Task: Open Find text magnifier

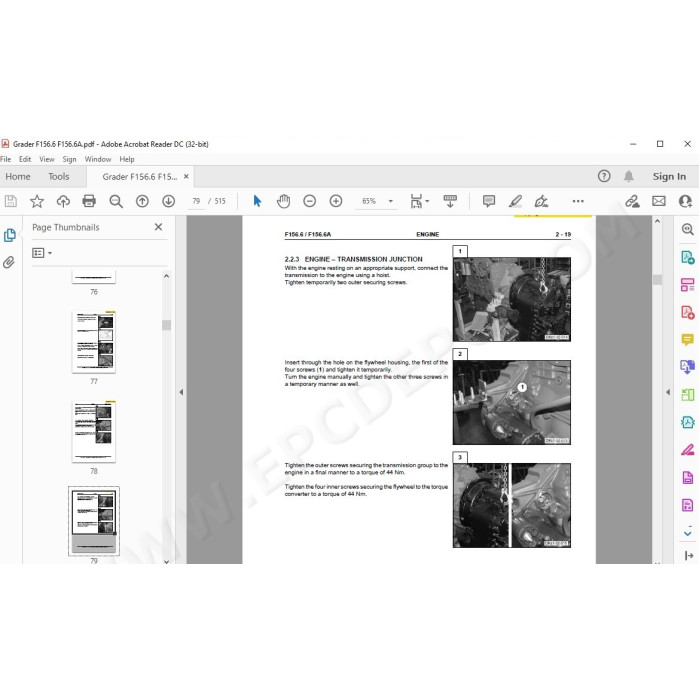Action: (116, 201)
